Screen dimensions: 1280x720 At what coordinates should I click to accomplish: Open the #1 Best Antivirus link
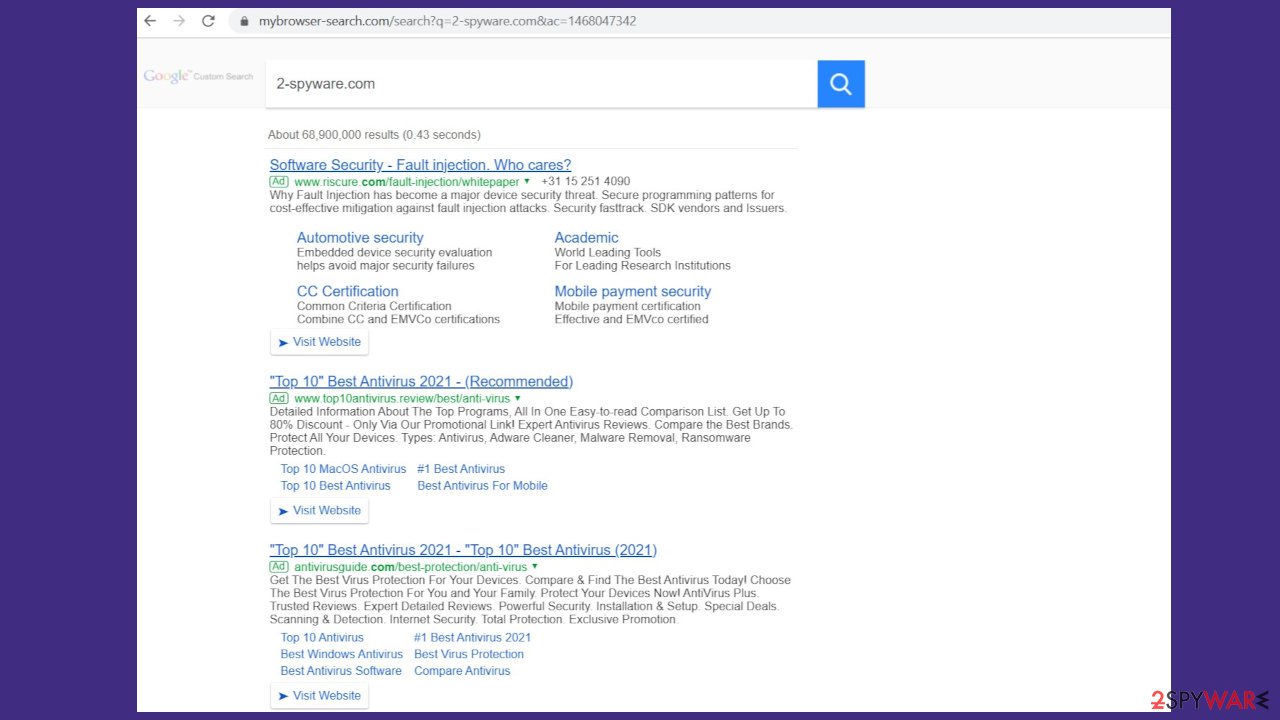(x=461, y=469)
